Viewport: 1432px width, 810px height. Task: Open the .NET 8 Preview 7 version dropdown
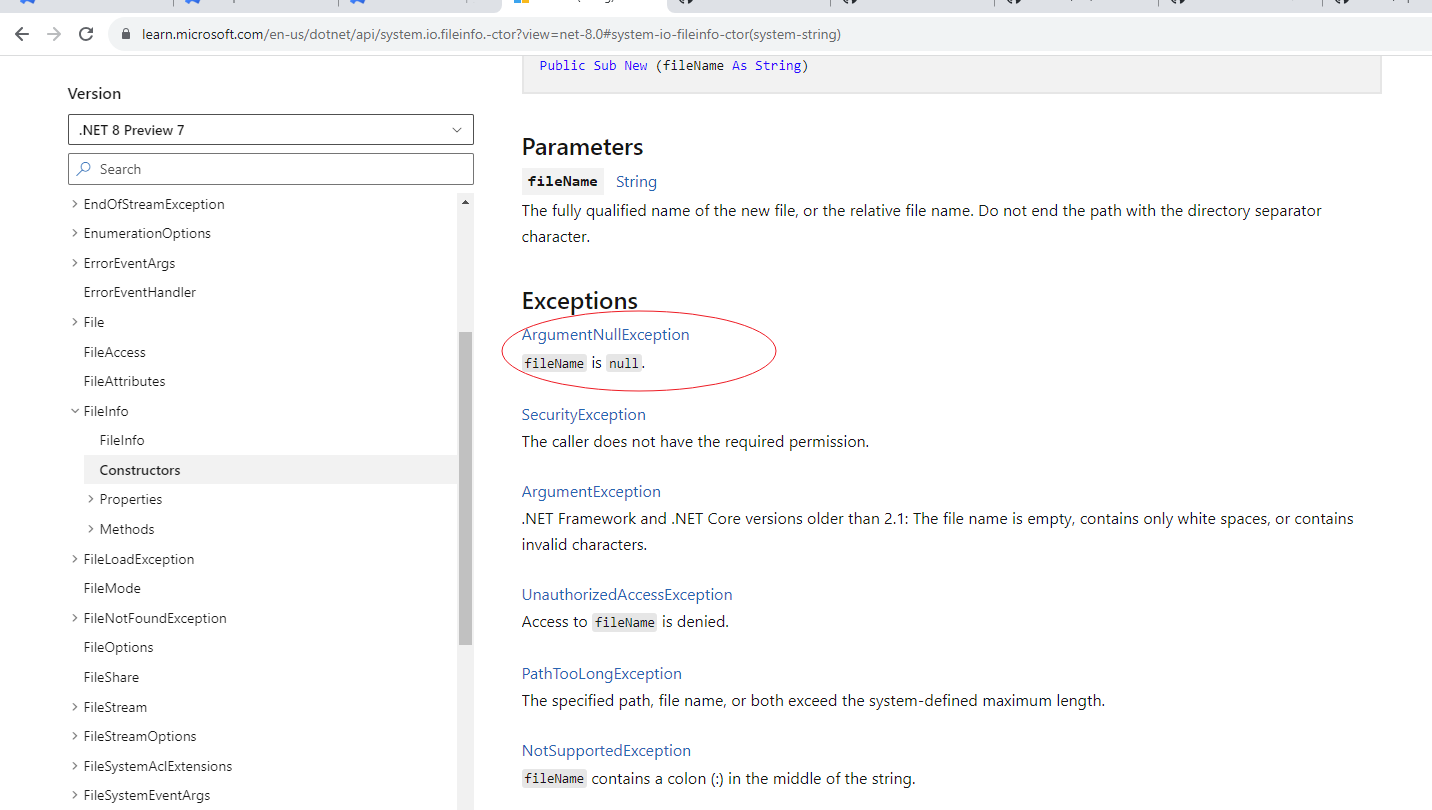point(270,129)
